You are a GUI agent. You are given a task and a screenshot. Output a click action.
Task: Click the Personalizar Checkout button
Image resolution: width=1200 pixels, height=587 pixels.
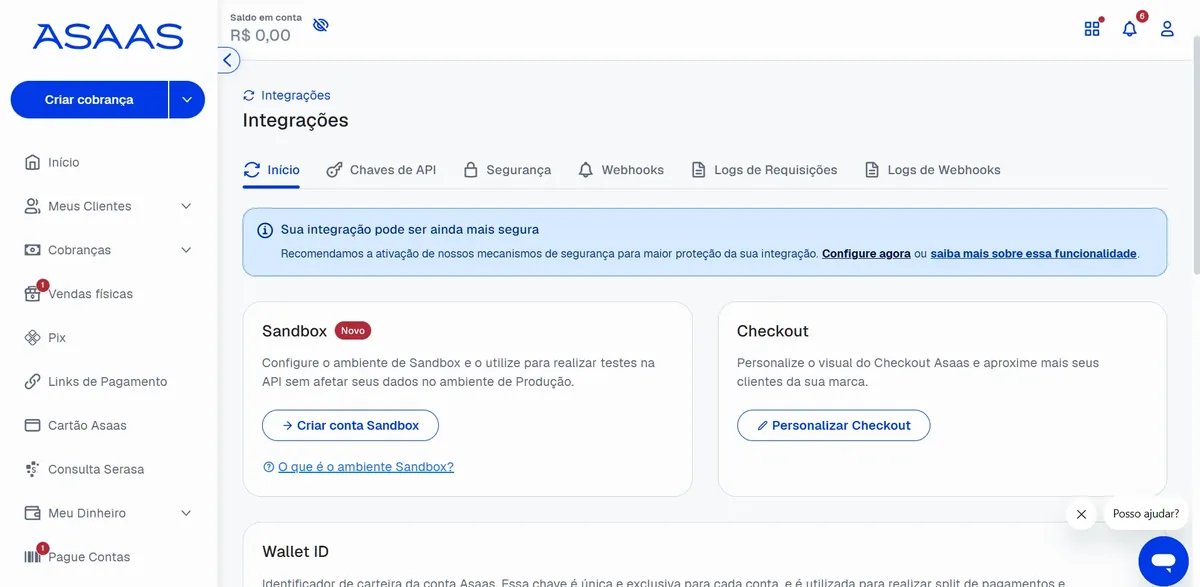(x=833, y=425)
